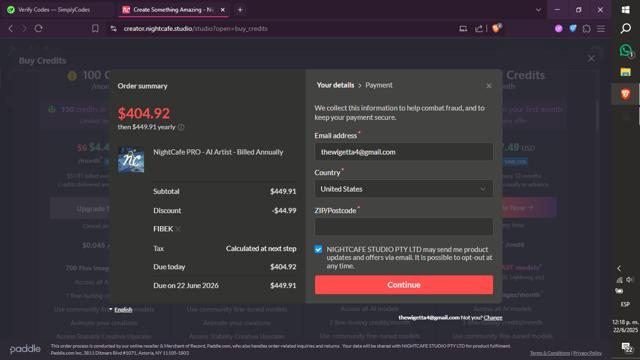Bookmark this page

pyautogui.click(x=95, y=29)
